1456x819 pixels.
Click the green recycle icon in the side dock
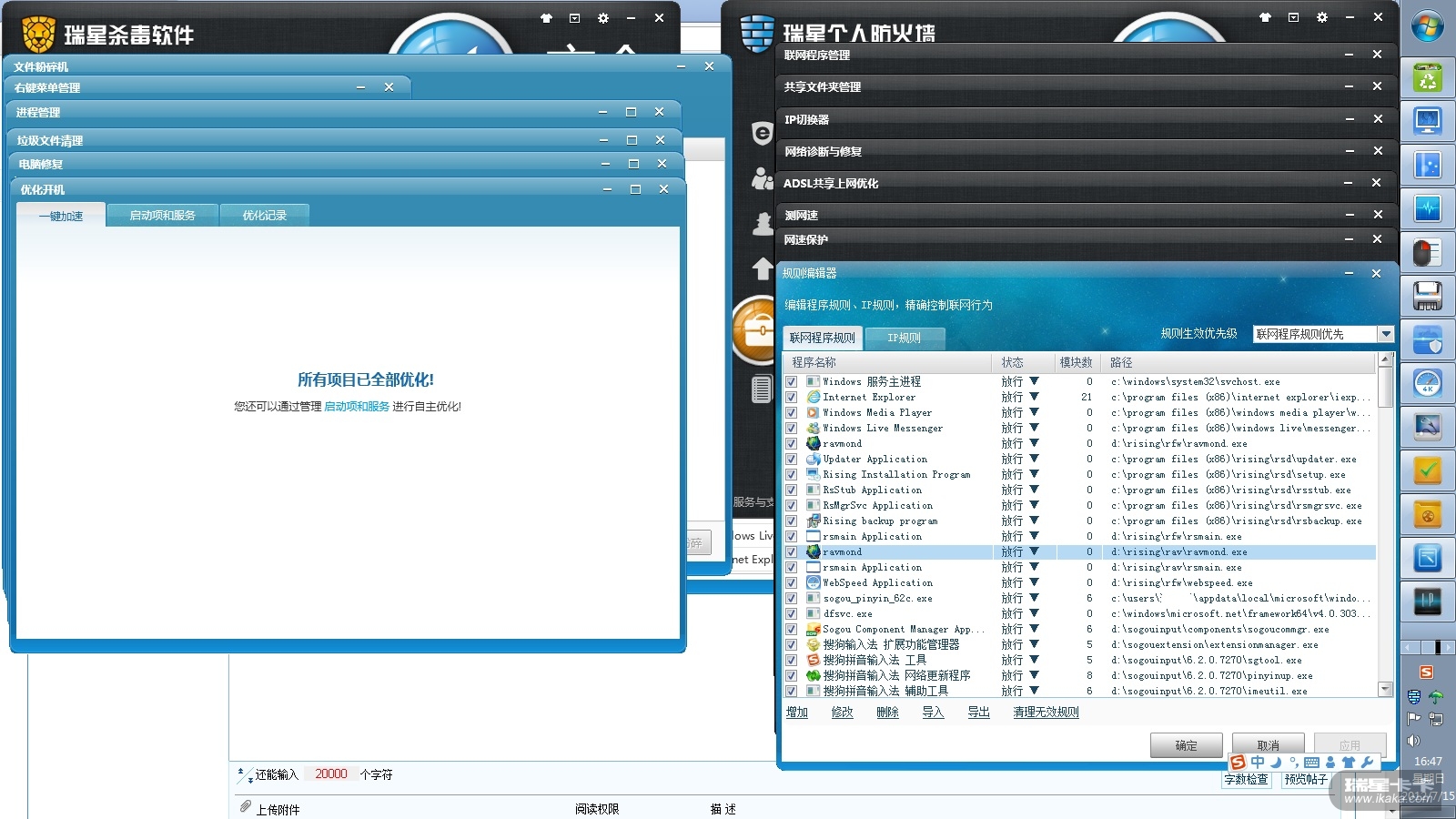pos(1427,78)
